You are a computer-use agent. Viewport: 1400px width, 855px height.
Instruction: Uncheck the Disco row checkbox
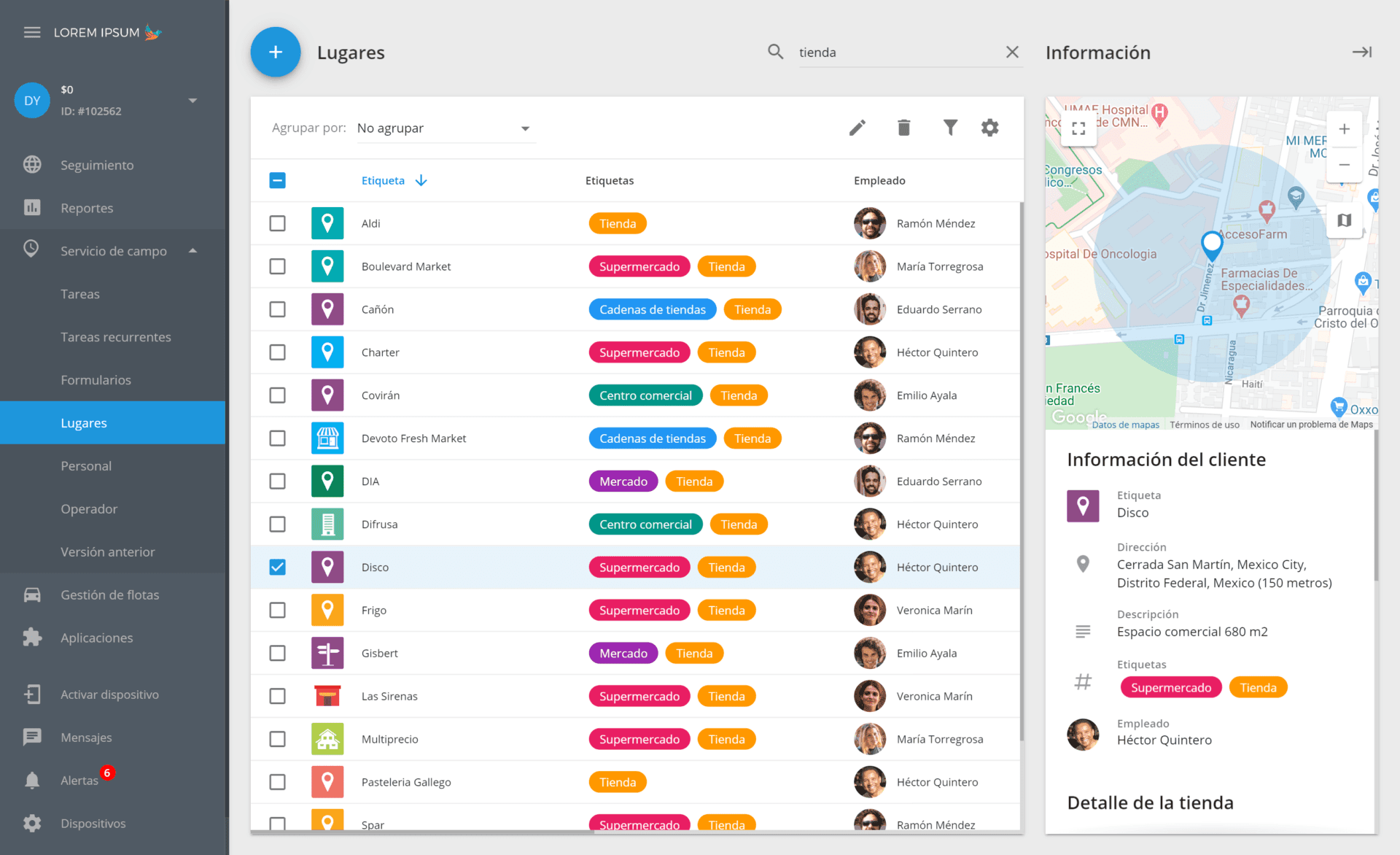(277, 567)
